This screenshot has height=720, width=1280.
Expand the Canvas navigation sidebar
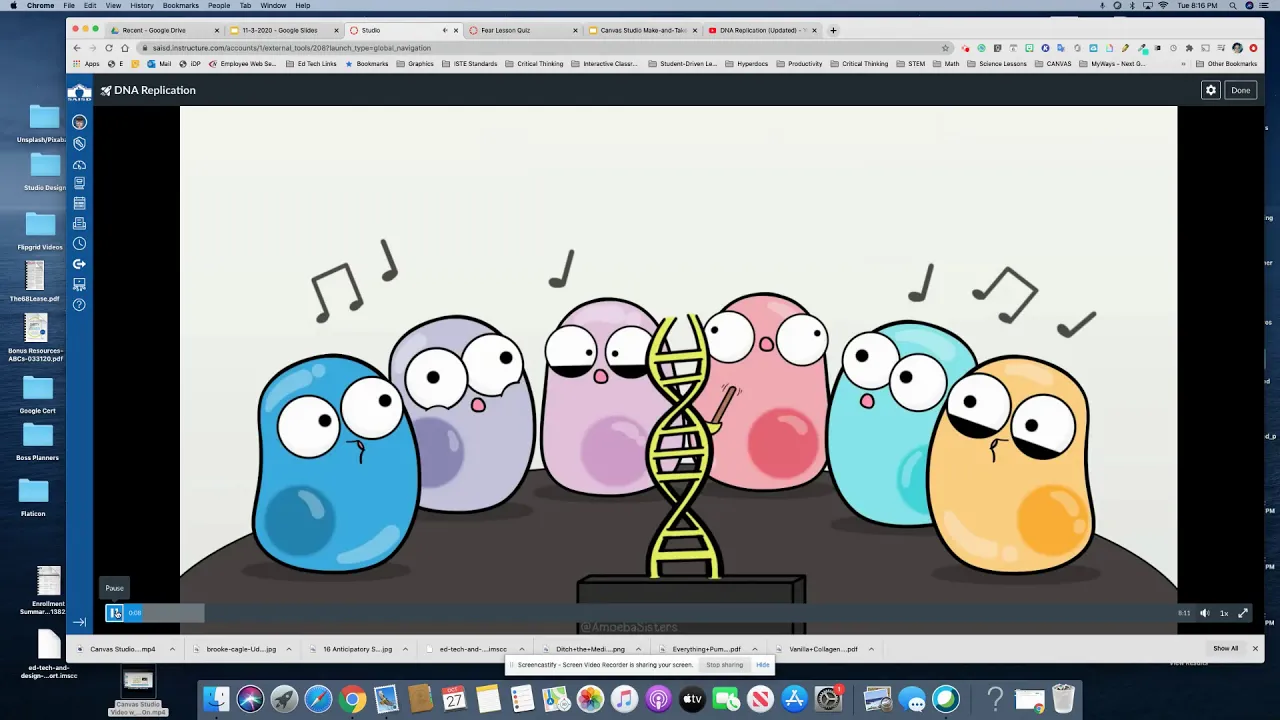click(79, 622)
